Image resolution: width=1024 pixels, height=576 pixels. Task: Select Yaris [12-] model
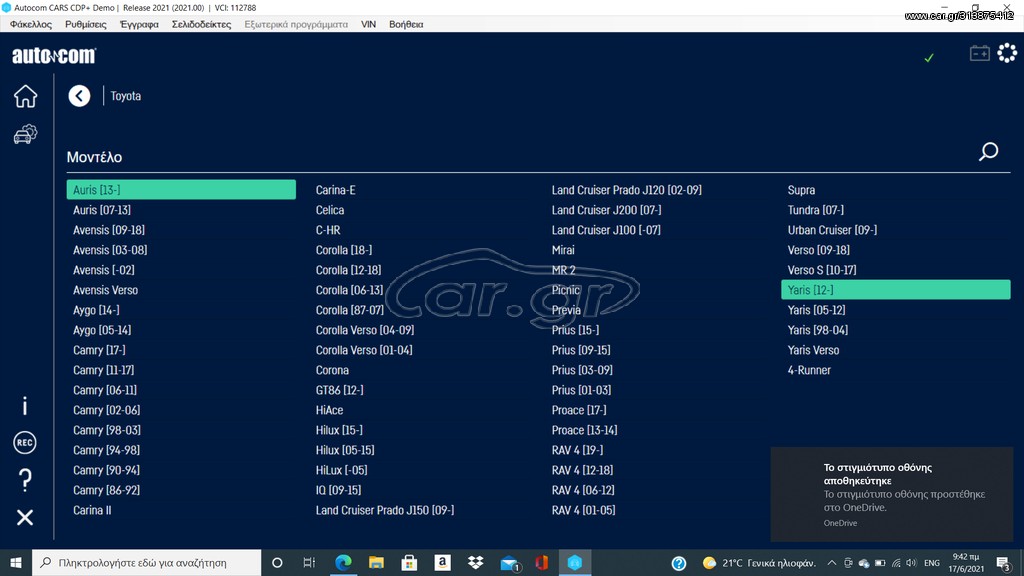click(x=895, y=289)
